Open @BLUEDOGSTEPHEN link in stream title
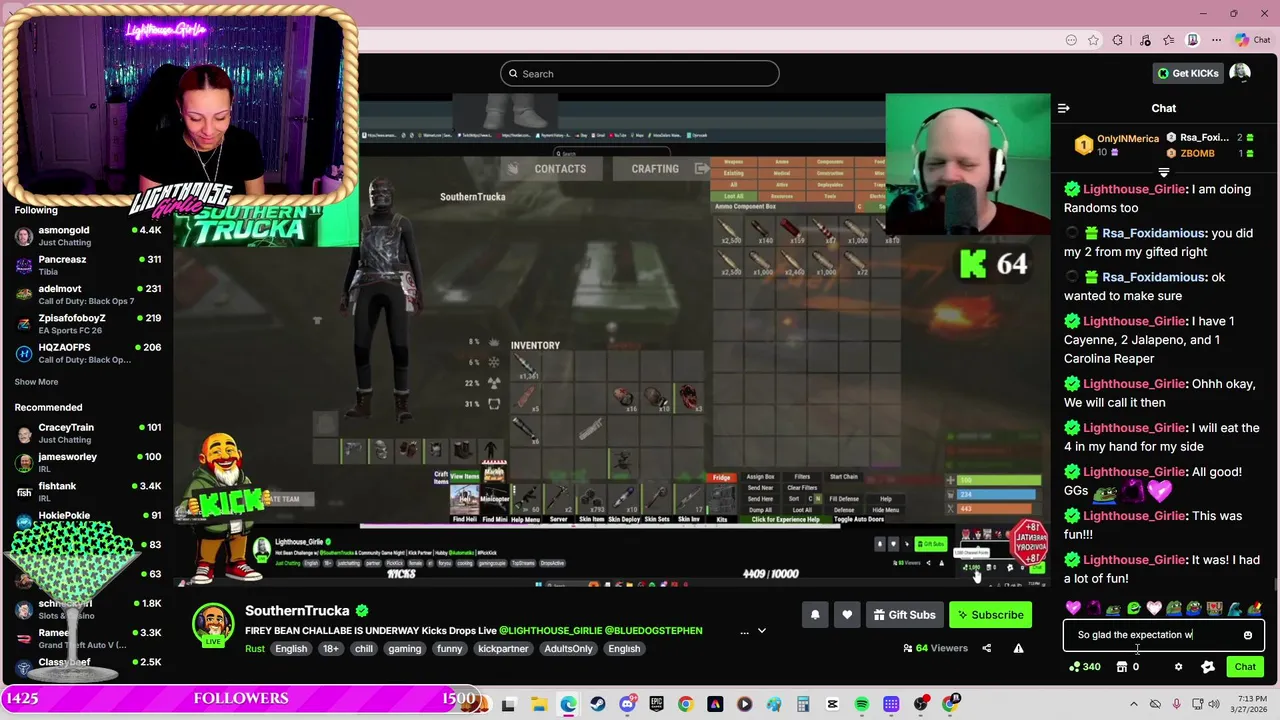The height and width of the screenshot is (720, 1280). [654, 631]
